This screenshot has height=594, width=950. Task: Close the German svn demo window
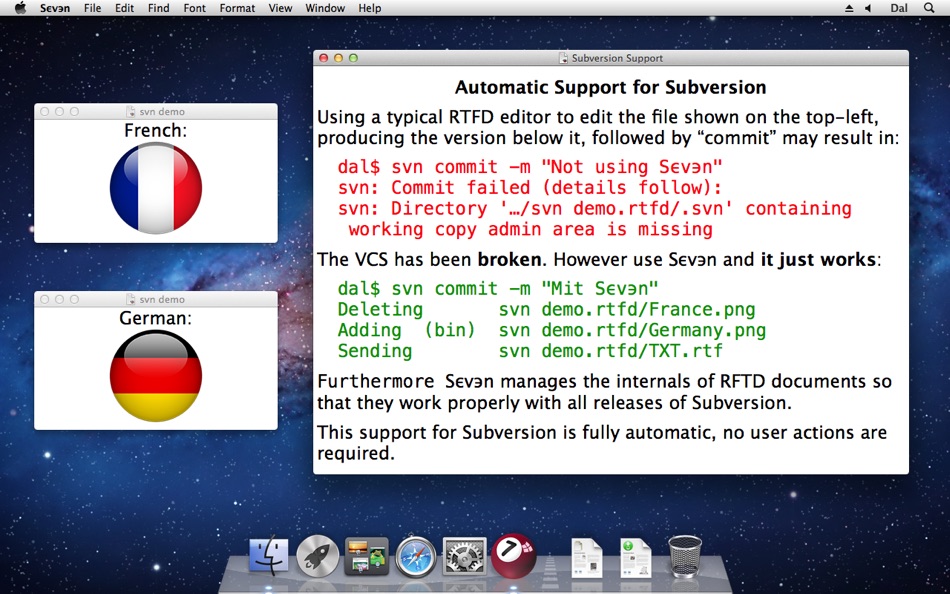(x=44, y=299)
